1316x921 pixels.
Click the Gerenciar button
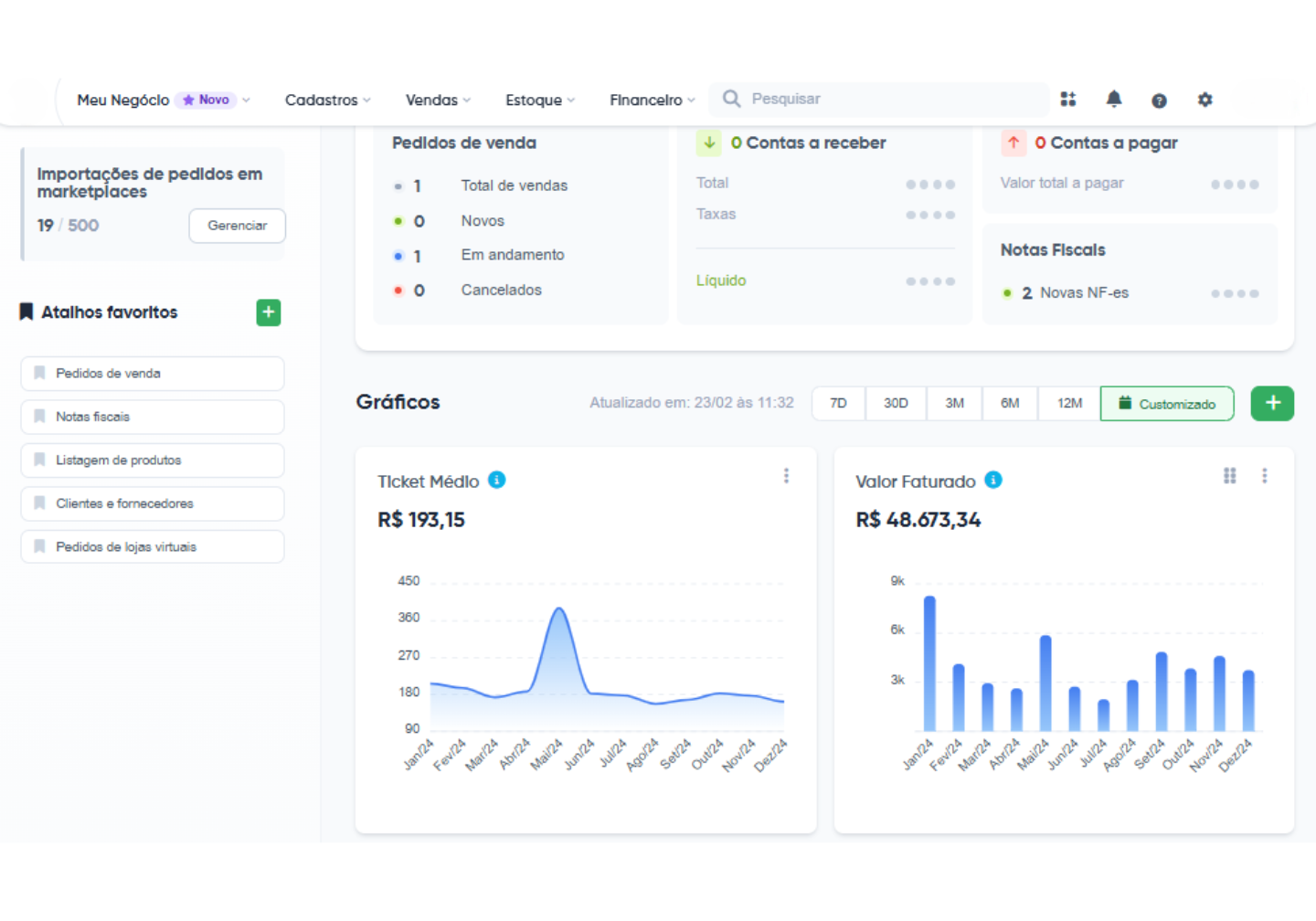click(x=237, y=226)
